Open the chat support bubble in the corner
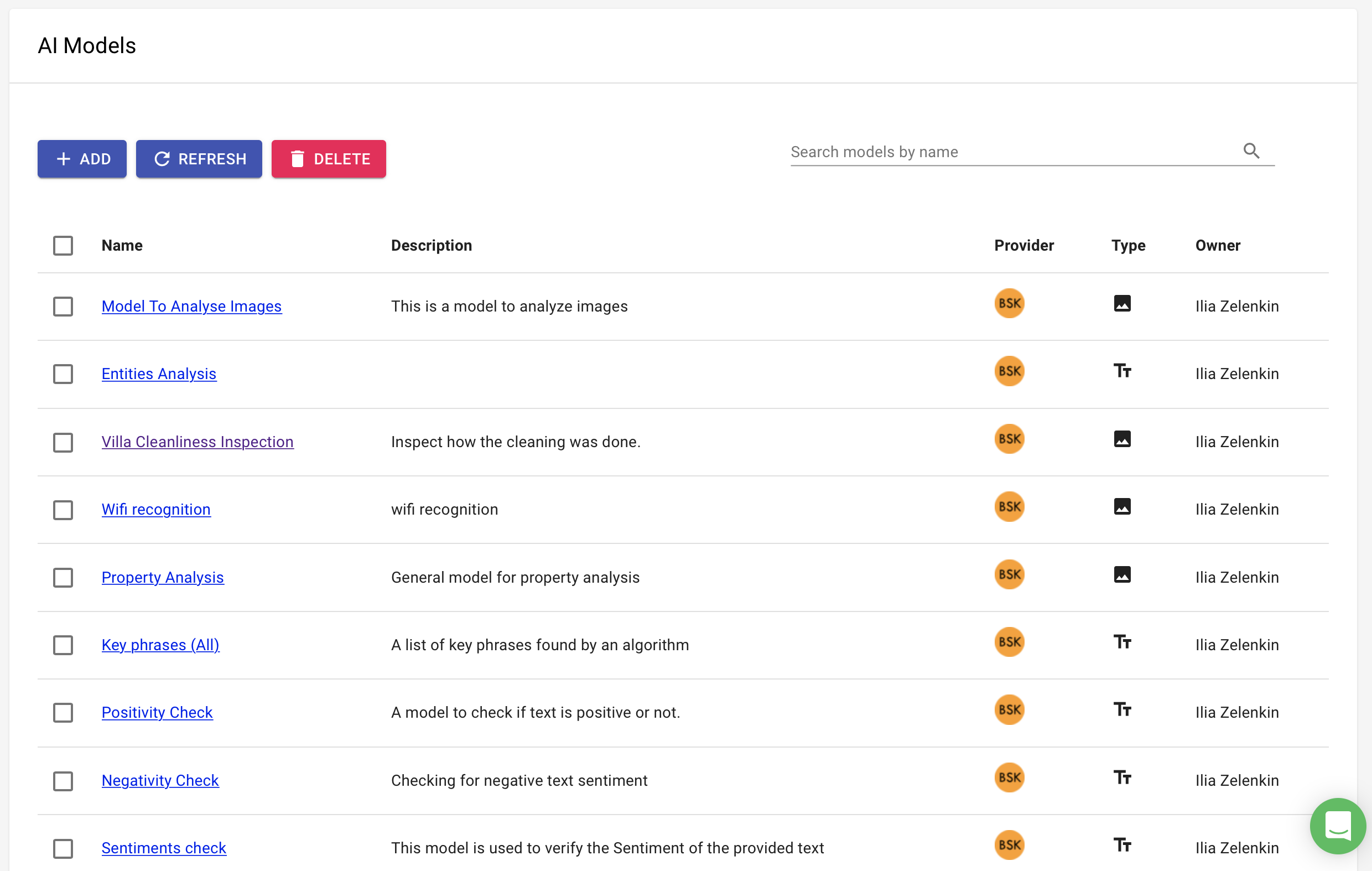Screen dimensions: 1372x871 click(x=1338, y=826)
